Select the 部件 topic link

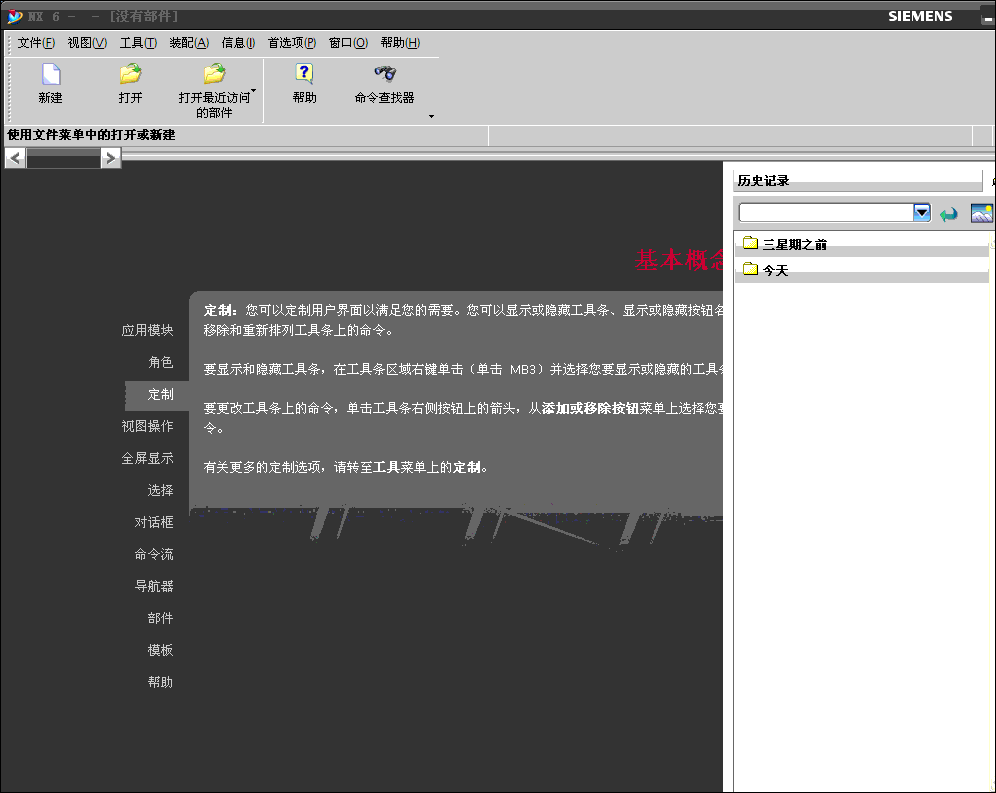coord(161,618)
